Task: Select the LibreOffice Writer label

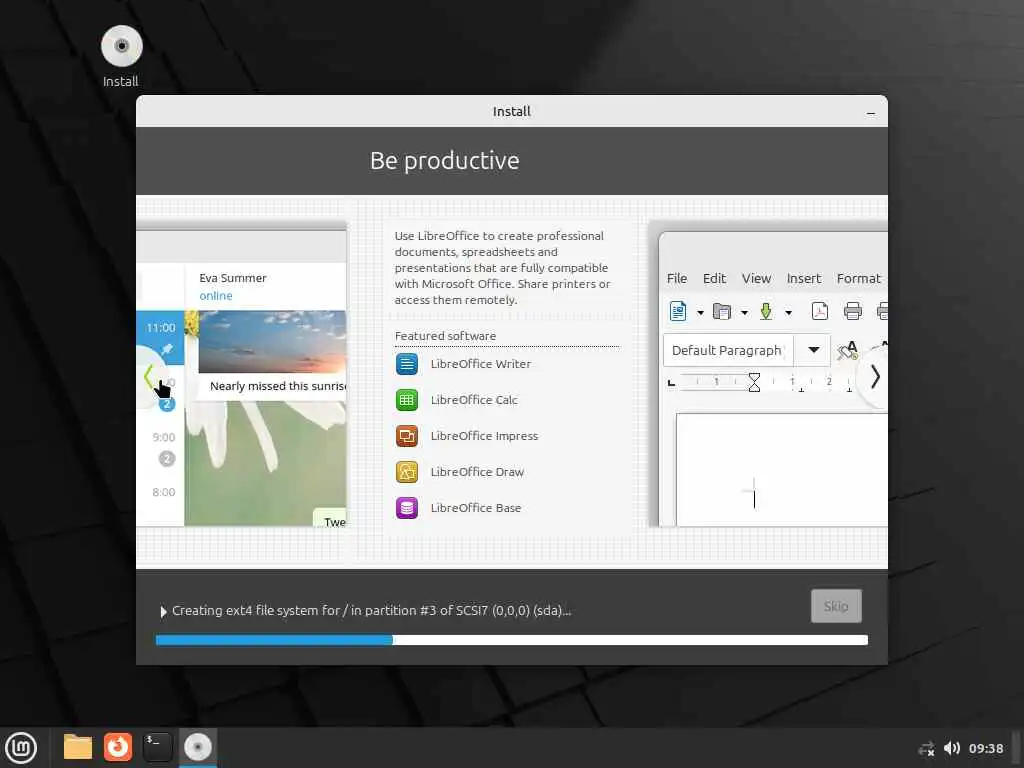Action: (481, 364)
